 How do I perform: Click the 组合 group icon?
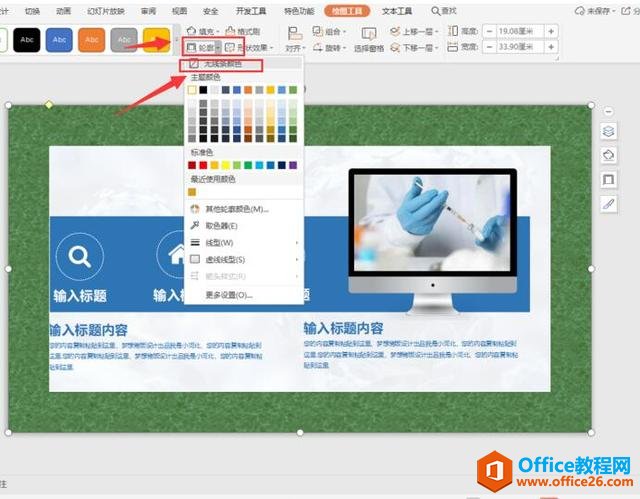(x=318, y=31)
